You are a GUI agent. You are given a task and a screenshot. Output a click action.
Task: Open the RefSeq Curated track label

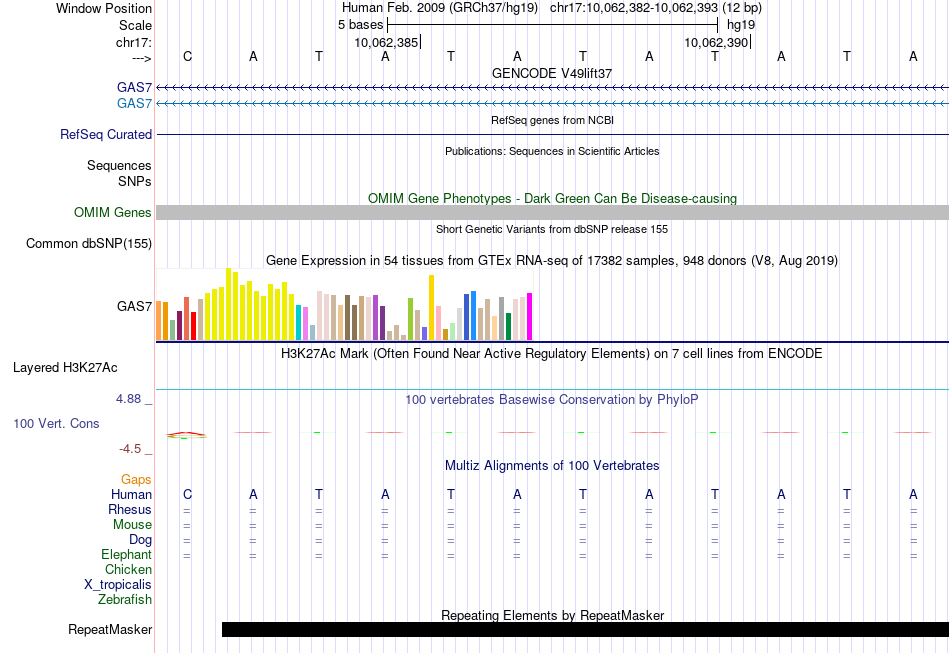tap(106, 134)
